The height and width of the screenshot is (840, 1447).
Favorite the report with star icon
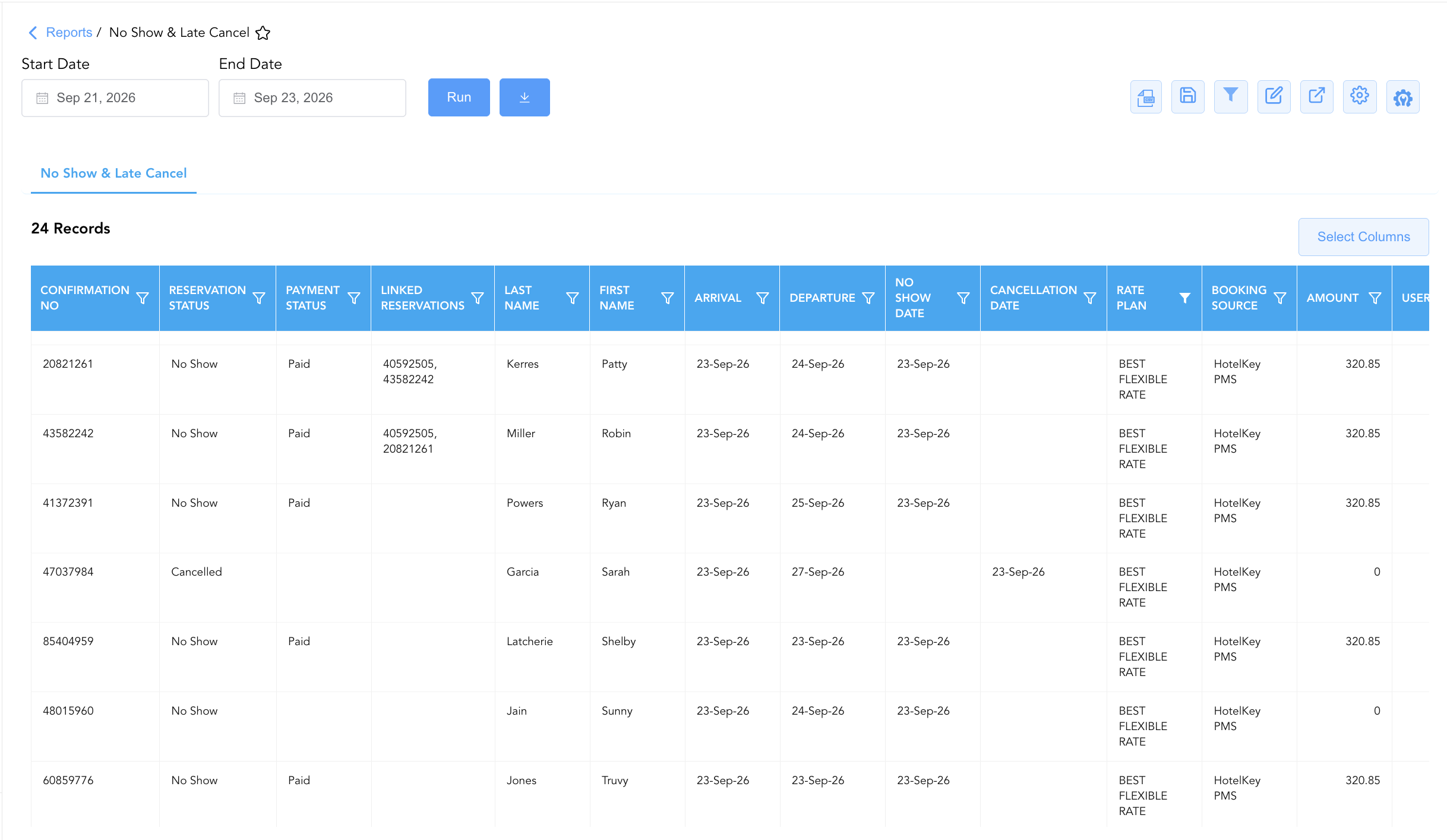263,33
